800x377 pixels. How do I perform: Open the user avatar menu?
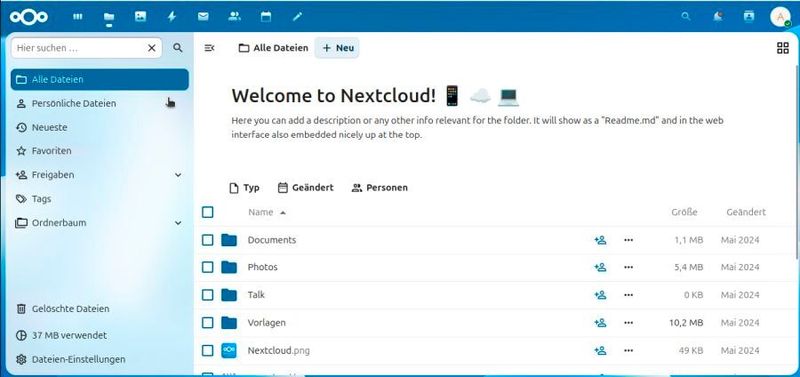[x=780, y=17]
